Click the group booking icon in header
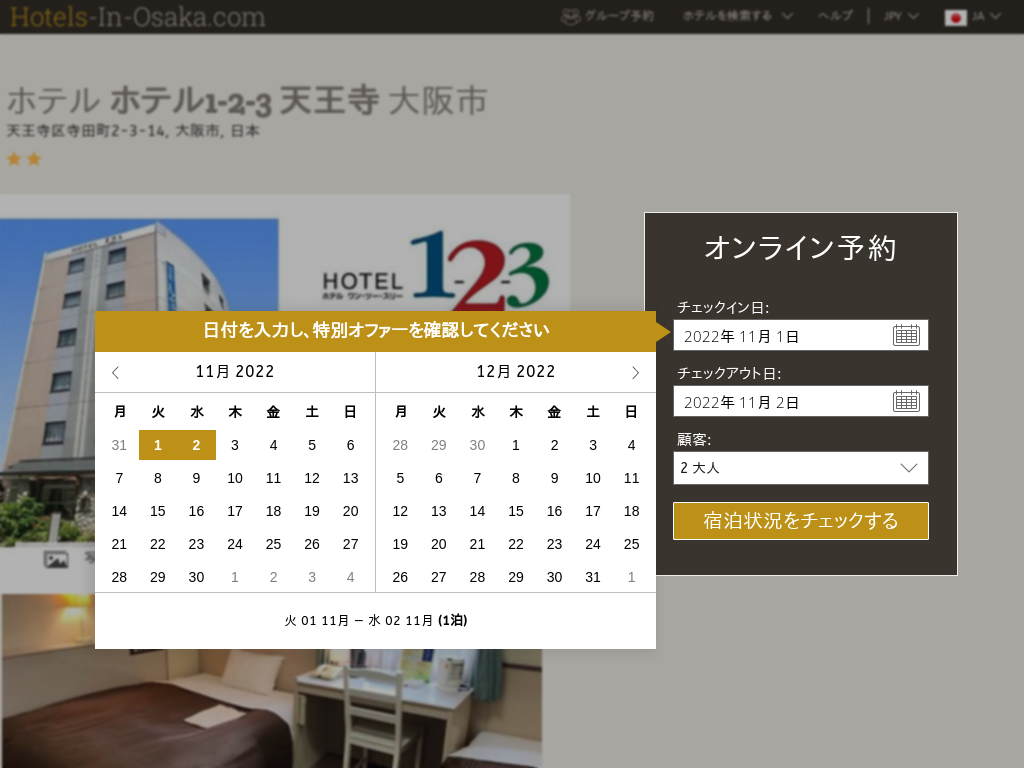 570,16
